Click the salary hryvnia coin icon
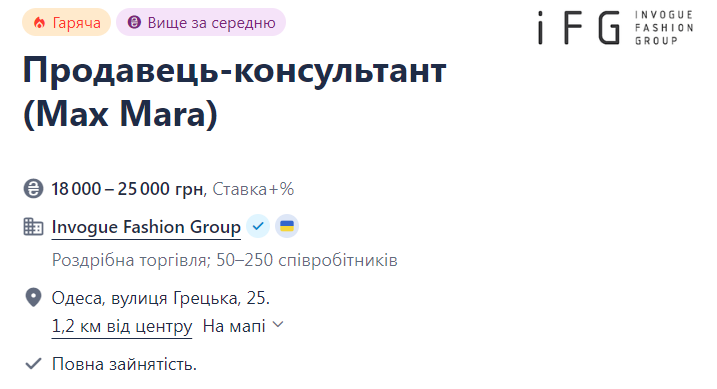 click(33, 188)
